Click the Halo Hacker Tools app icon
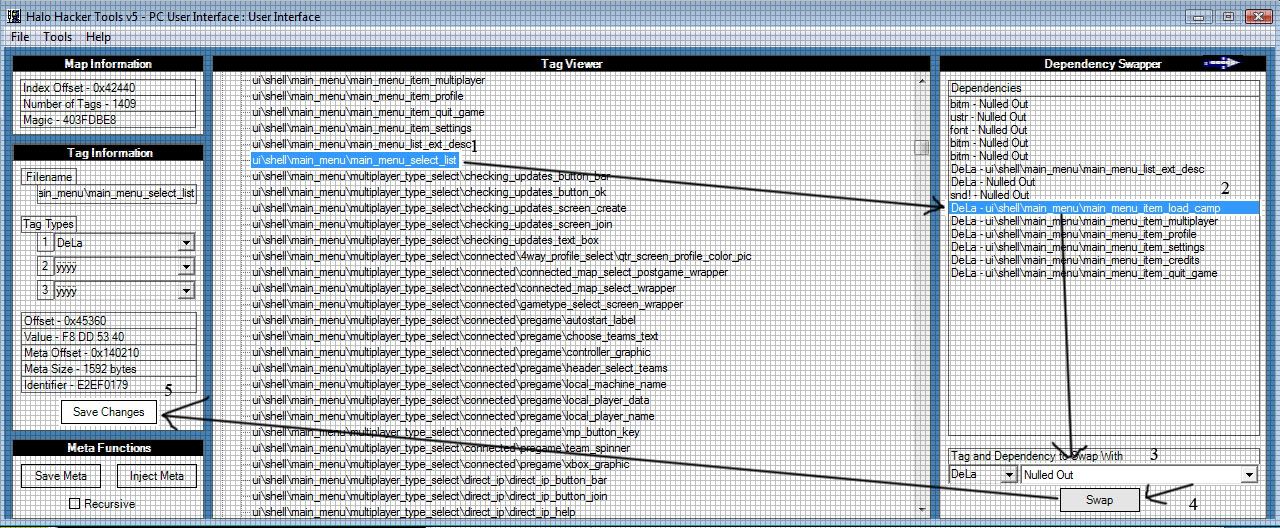This screenshot has height=528, width=1280. pyautogui.click(x=14, y=16)
